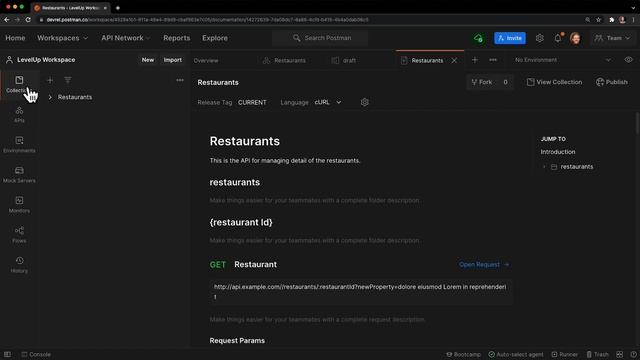Toggle environment quick look eye
The width and height of the screenshot is (640, 360).
pyautogui.click(x=629, y=60)
